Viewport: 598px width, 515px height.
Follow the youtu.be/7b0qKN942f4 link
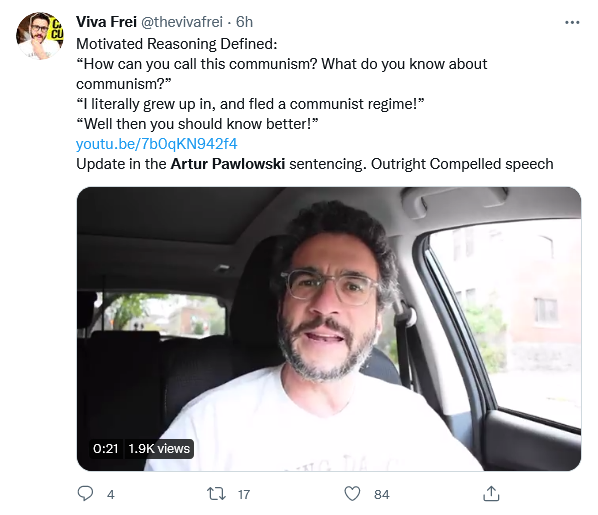[x=157, y=144]
